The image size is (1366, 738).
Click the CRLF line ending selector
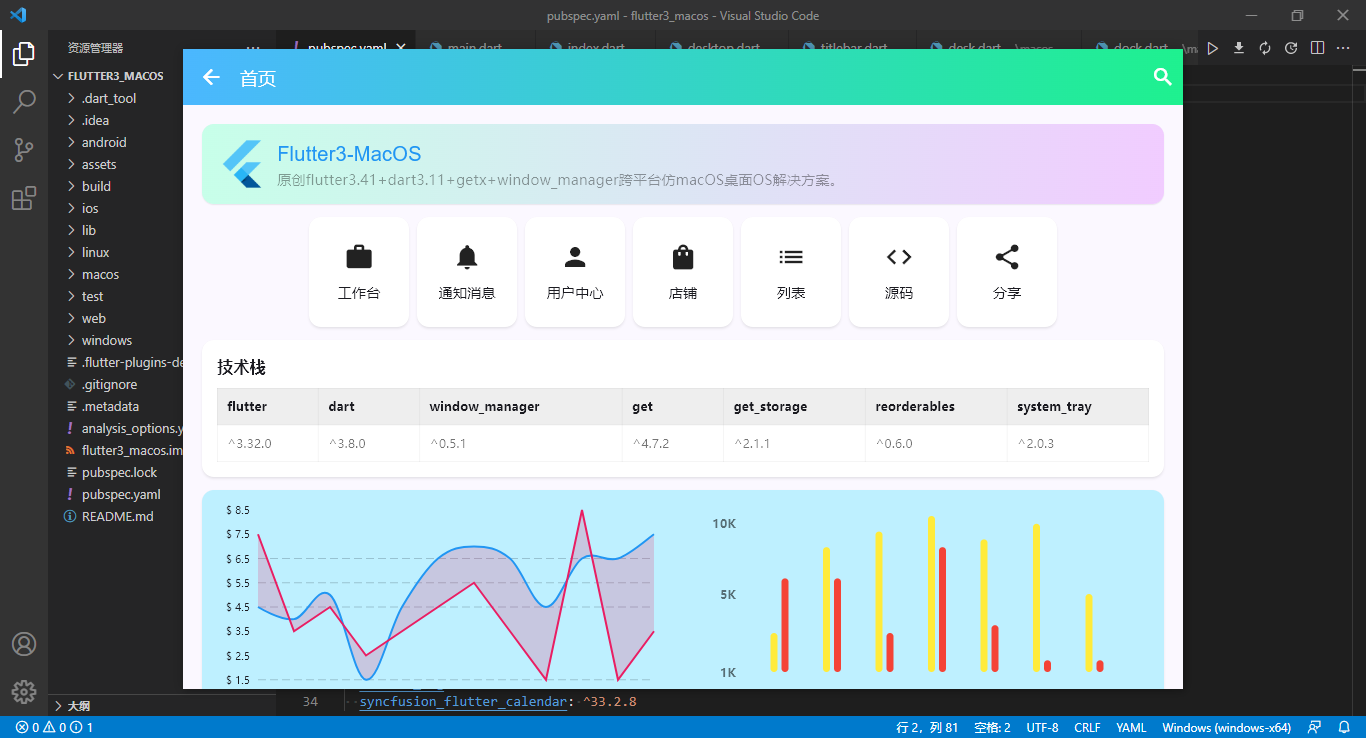pyautogui.click(x=1089, y=728)
